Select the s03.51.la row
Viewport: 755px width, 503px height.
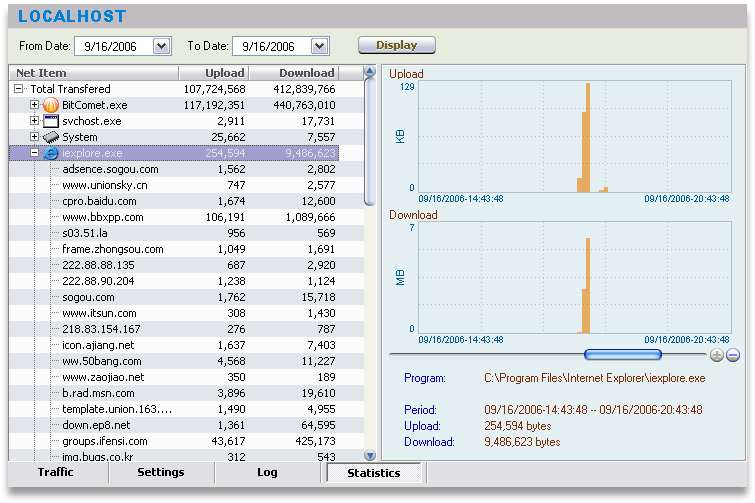pyautogui.click(x=186, y=233)
